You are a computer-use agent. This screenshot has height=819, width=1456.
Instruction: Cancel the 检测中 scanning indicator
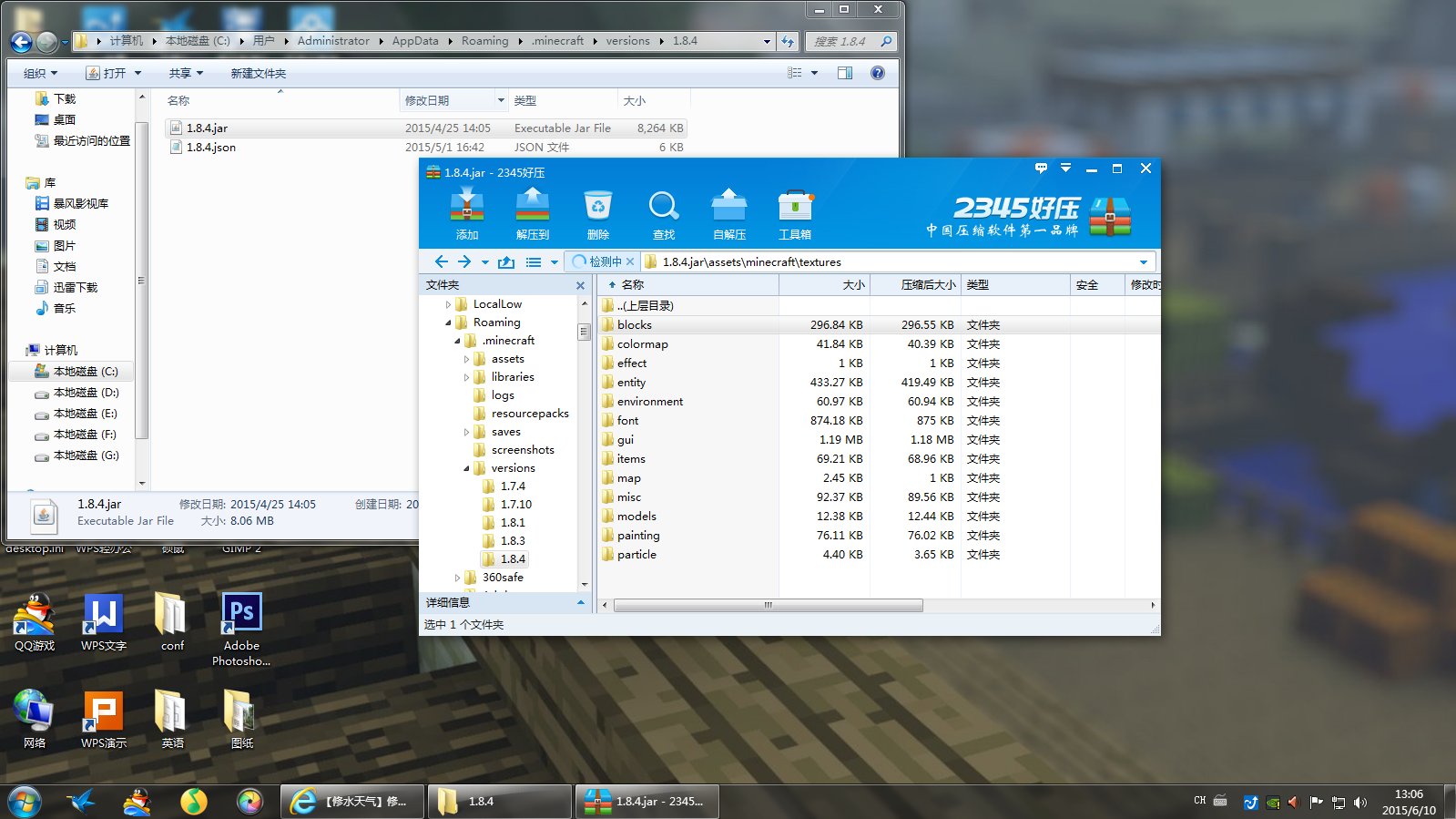coord(630,261)
